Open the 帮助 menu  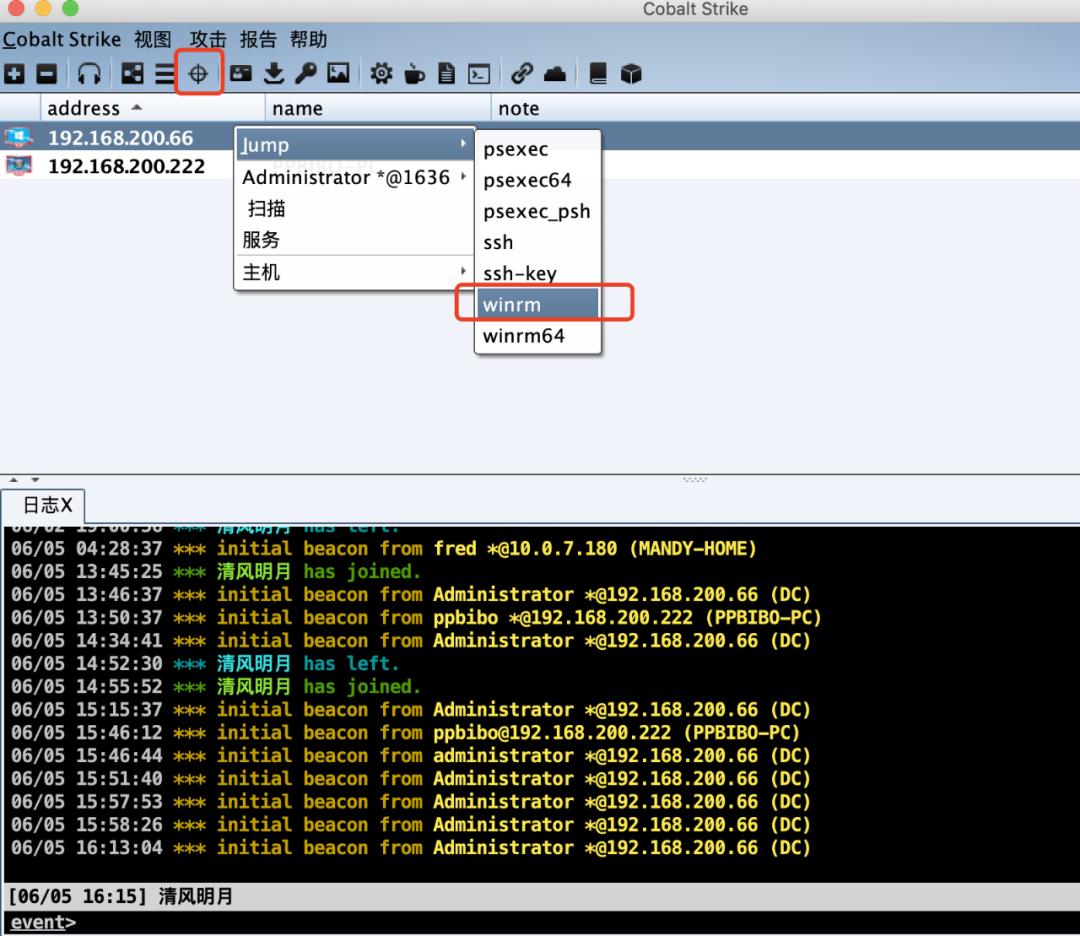309,39
